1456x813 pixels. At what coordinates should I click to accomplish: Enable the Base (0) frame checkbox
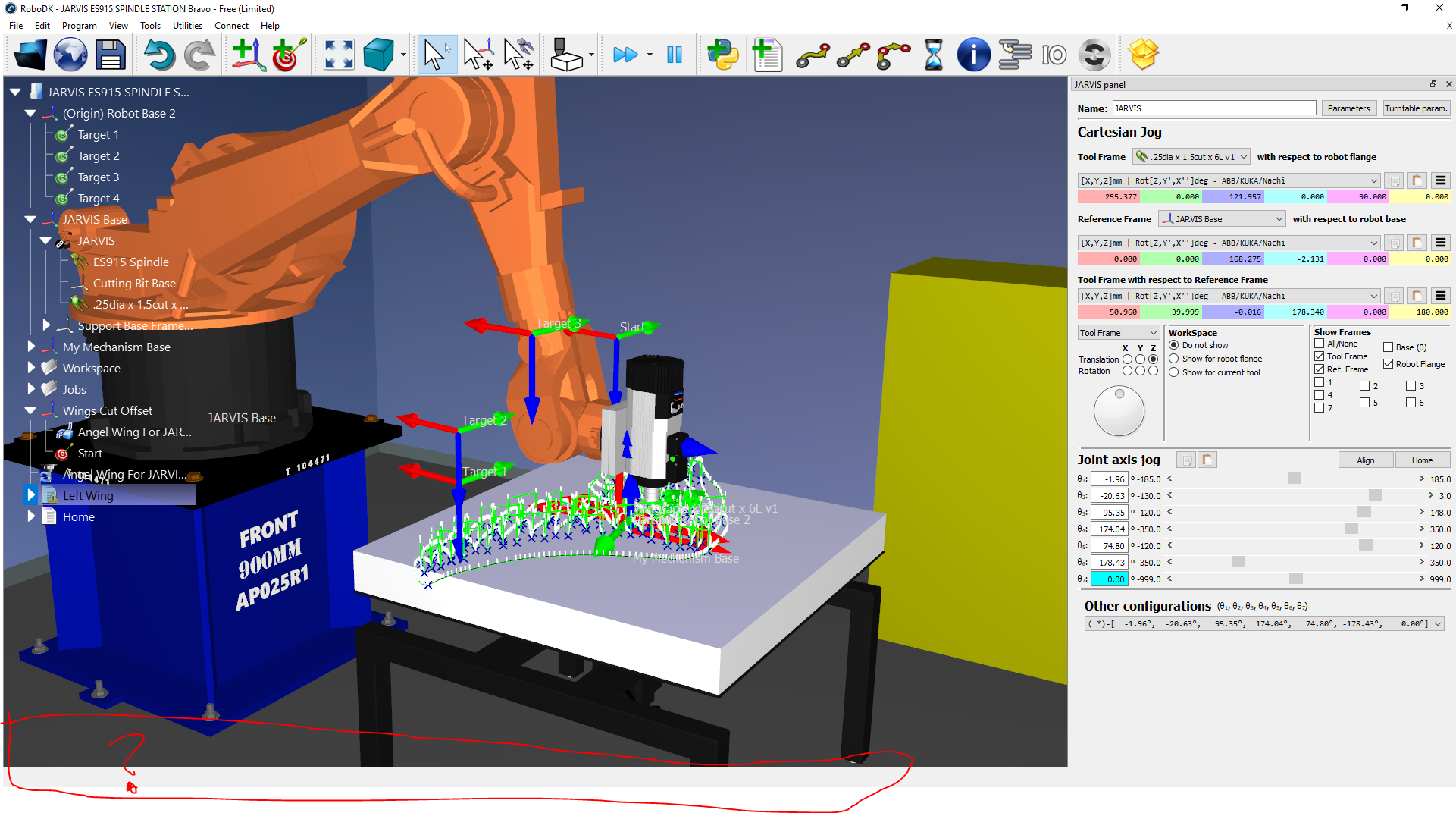1388,347
